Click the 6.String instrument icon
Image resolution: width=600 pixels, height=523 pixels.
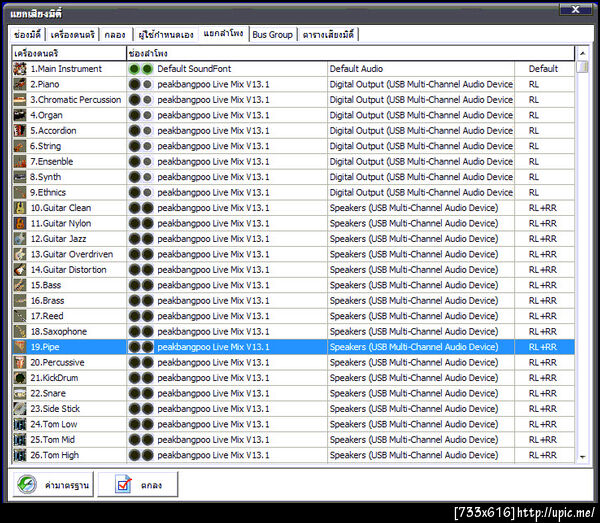pyautogui.click(x=20, y=146)
